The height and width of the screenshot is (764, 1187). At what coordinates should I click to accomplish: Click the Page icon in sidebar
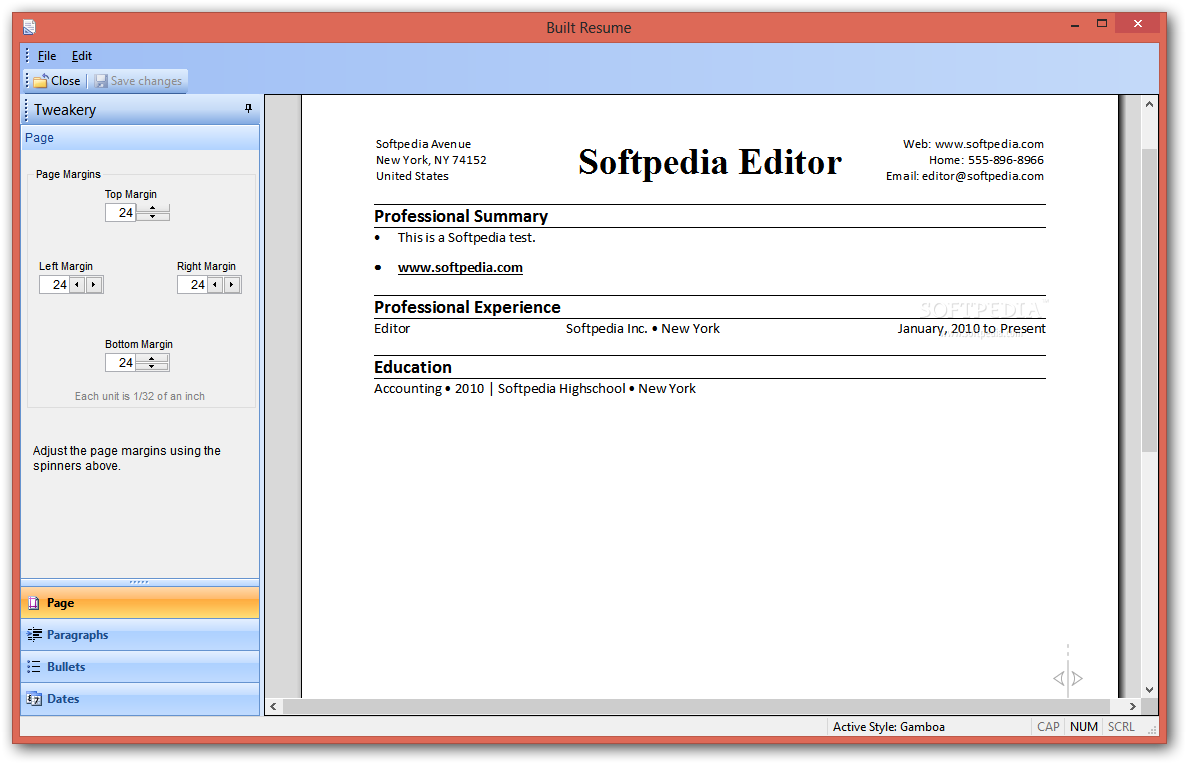click(33, 603)
